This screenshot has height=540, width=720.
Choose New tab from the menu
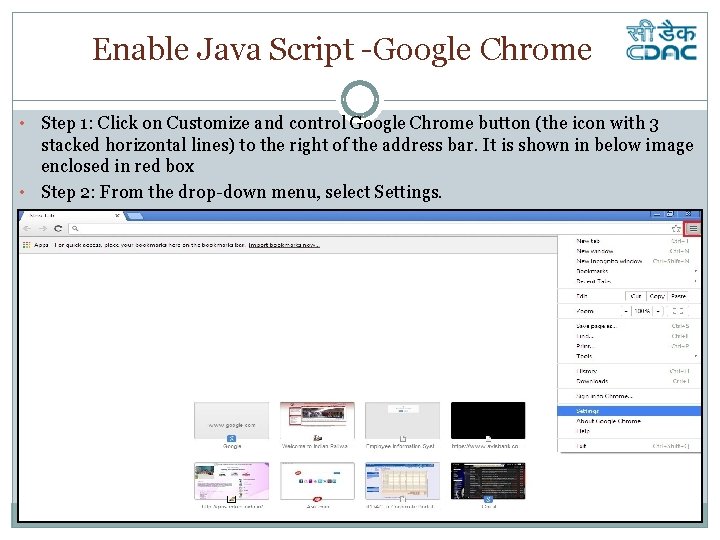tap(629, 241)
